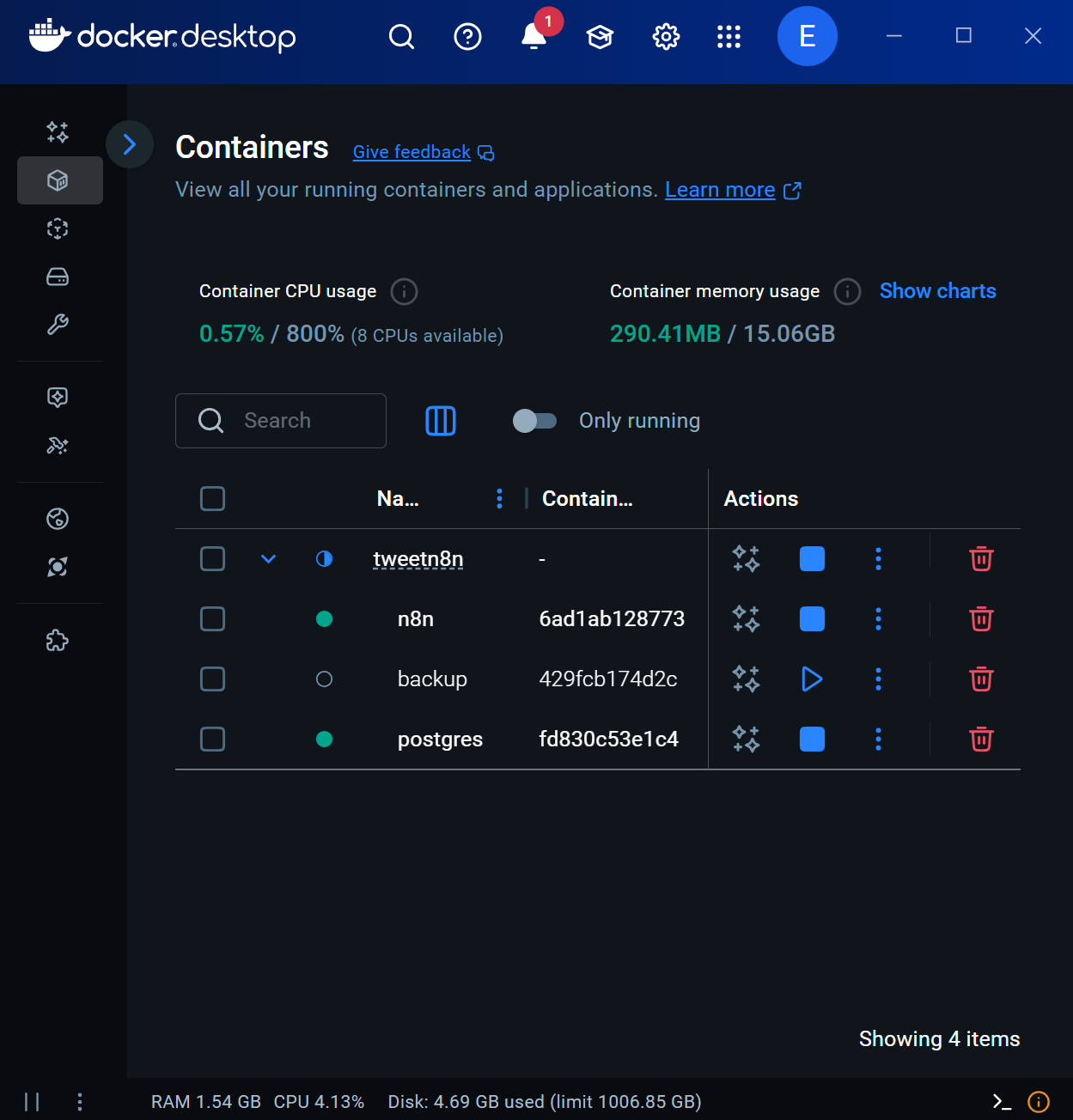This screenshot has width=1073, height=1120.
Task: Open more actions for postgres
Action: click(x=878, y=740)
